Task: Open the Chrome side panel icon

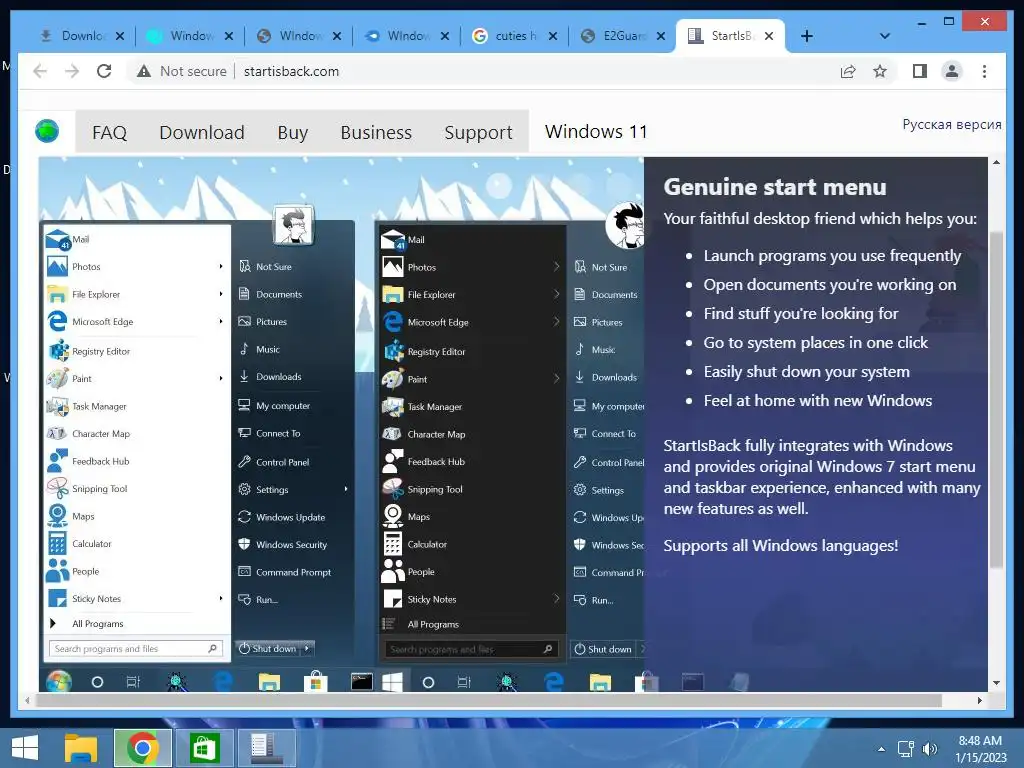Action: [920, 71]
